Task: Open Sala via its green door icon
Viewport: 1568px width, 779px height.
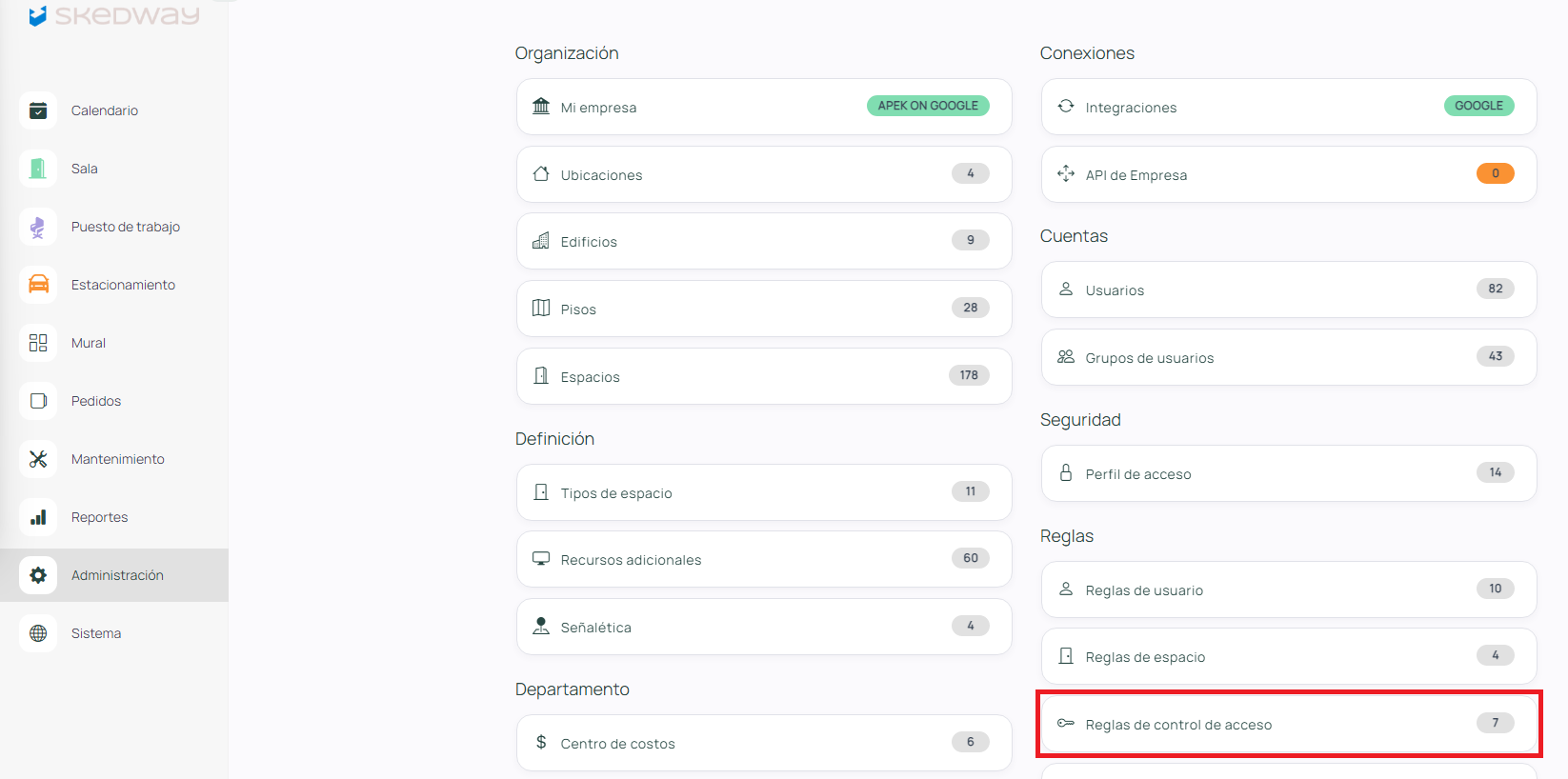Action: (38, 170)
